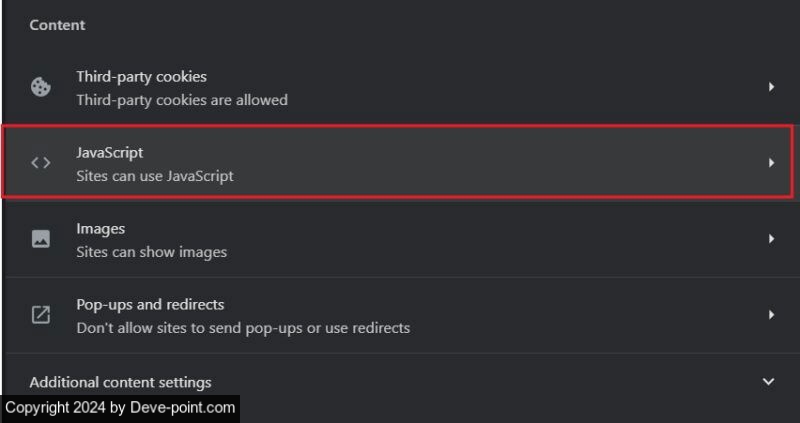Click the 'Don't allow sites to send pop-ups' text
Viewport: 800px width, 423px height.
(243, 328)
